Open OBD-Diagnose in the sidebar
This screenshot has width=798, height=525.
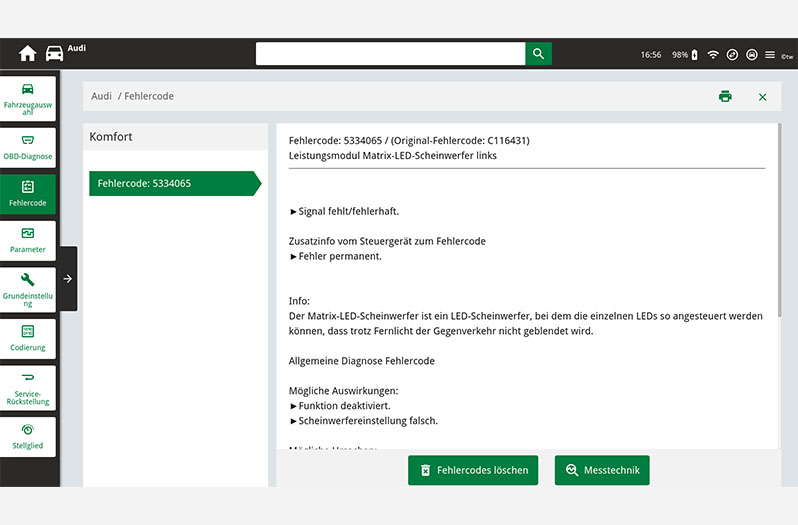(x=28, y=146)
